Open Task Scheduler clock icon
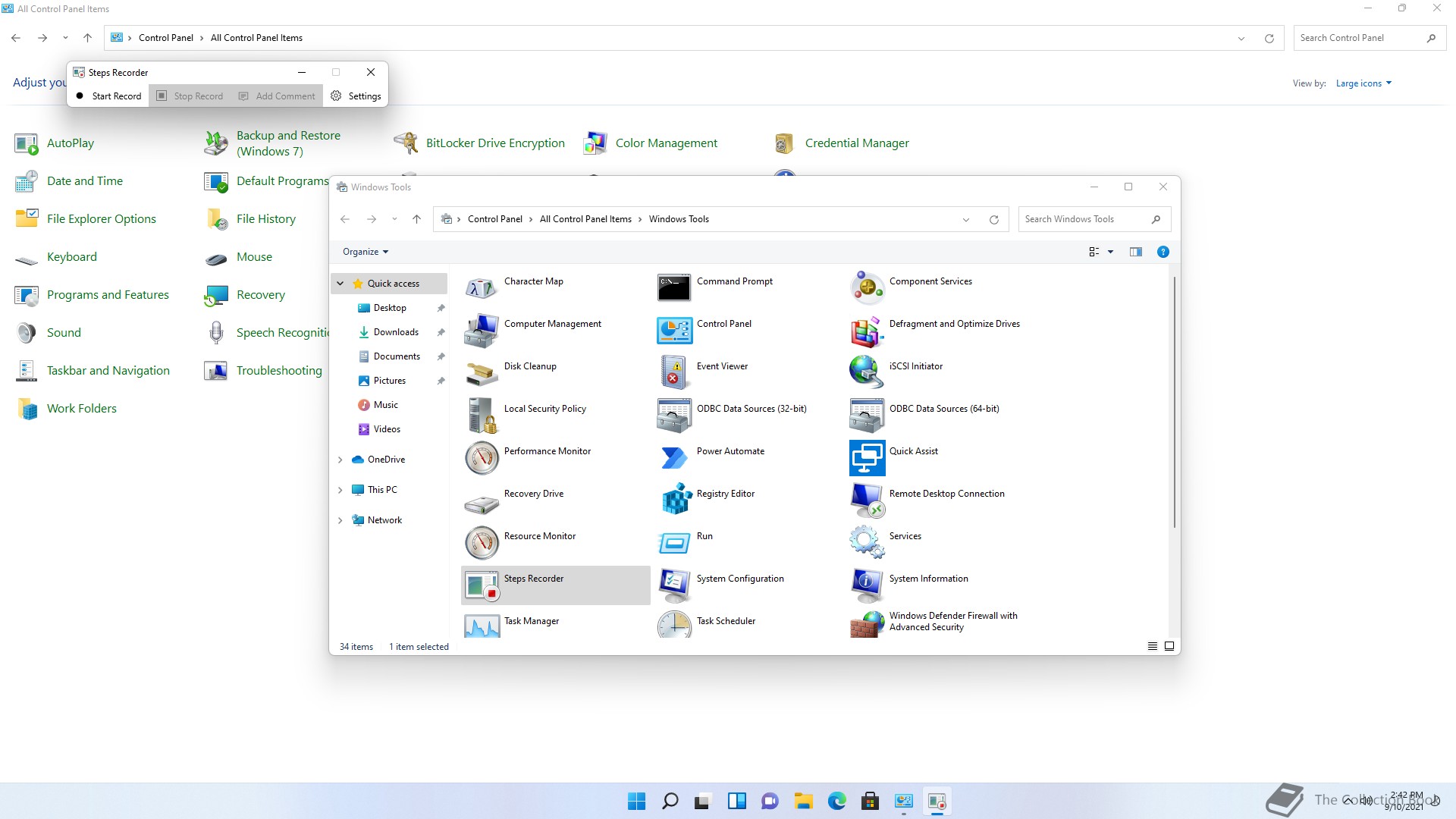Viewport: 1456px width, 819px height. point(674,625)
